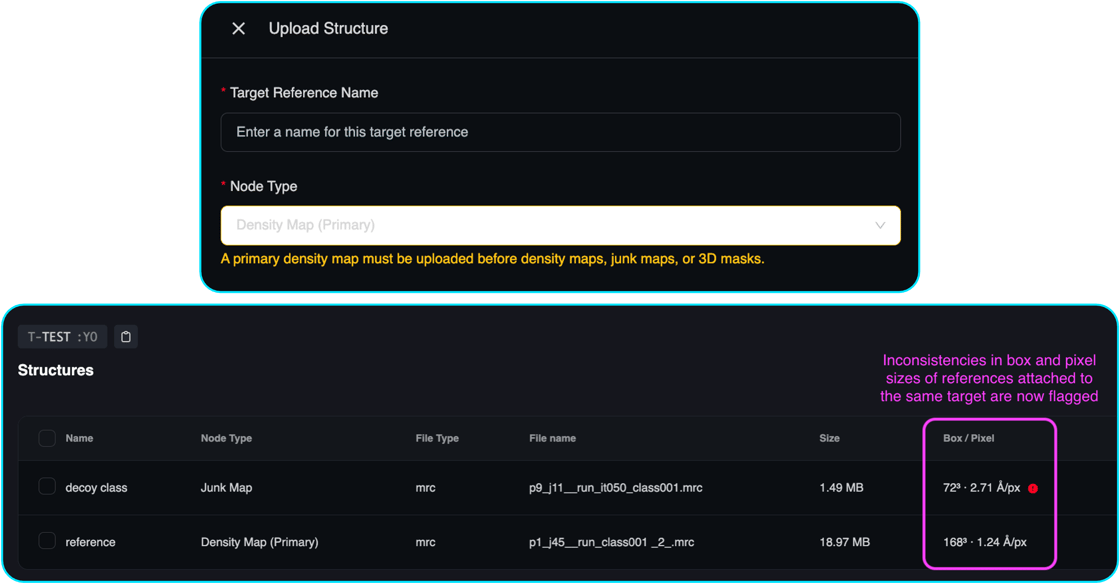Click the 18.97 MB size value
The image size is (1120, 583).
pyautogui.click(x=844, y=542)
